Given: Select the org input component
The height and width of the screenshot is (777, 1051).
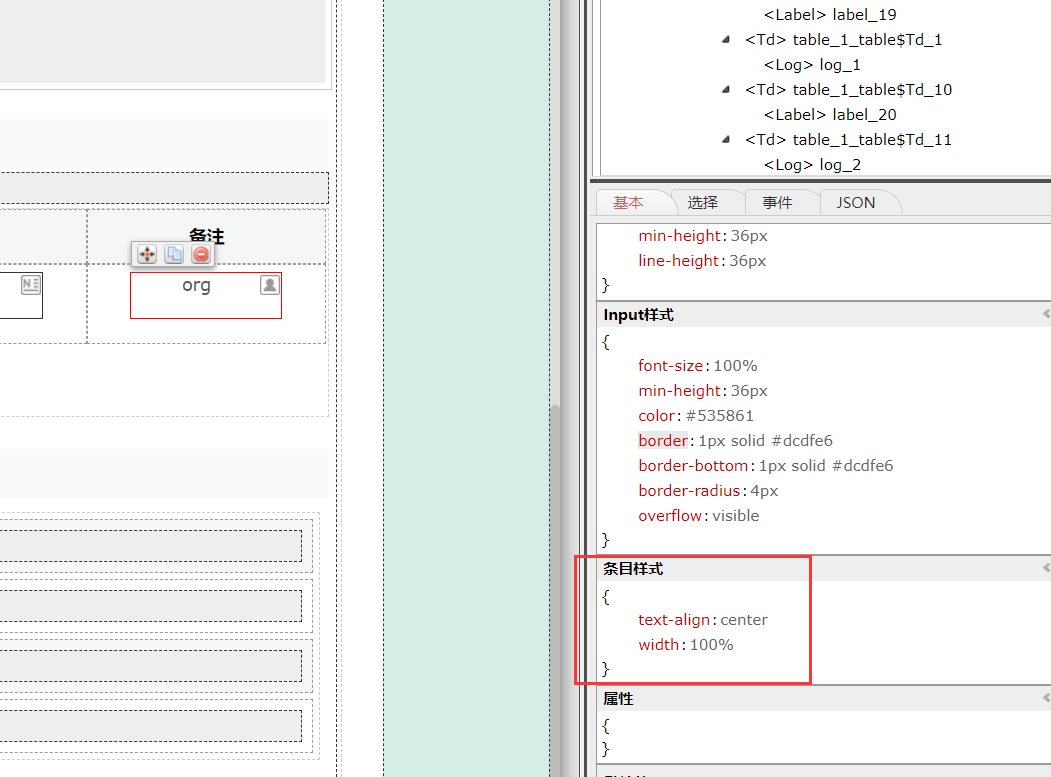Looking at the screenshot, I should [x=206, y=296].
